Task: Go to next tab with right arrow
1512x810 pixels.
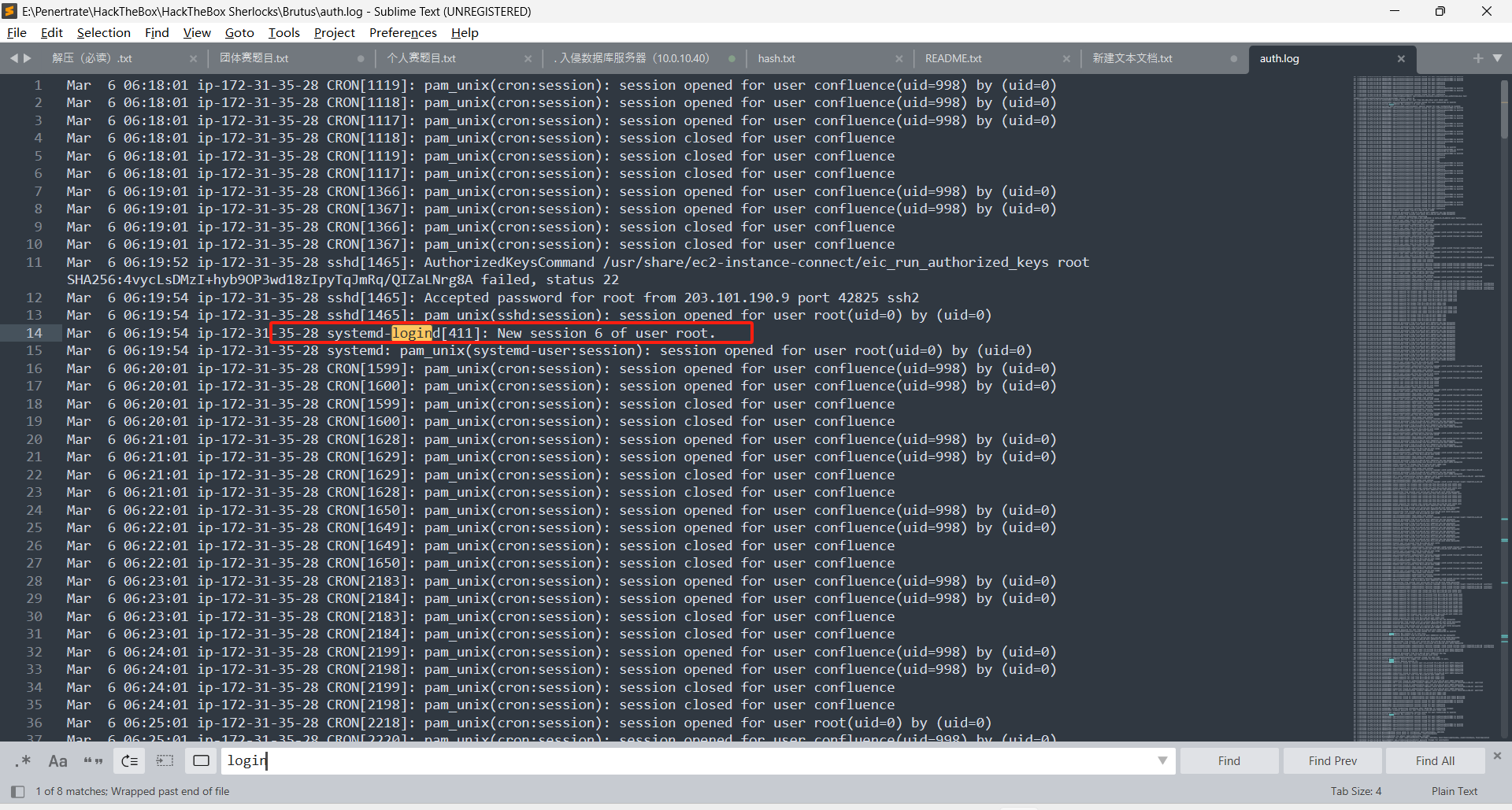Action: point(28,58)
